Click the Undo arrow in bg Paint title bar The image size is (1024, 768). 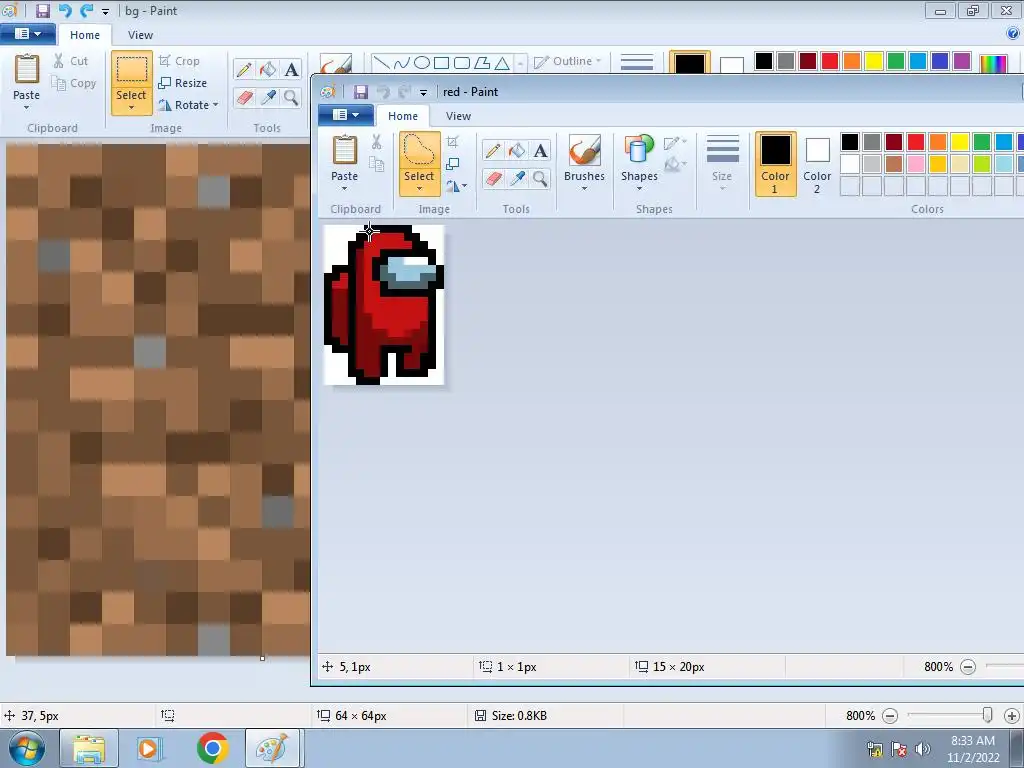click(65, 10)
